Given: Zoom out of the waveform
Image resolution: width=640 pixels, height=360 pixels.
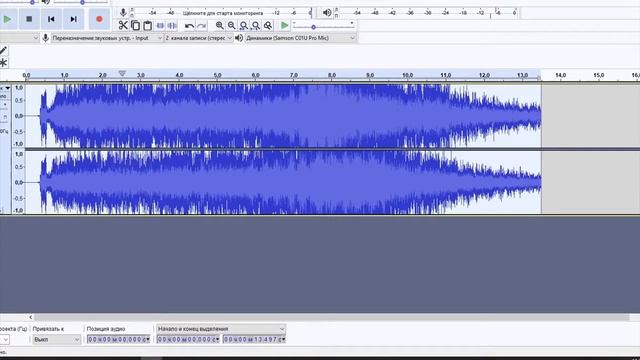Looking at the screenshot, I should pyautogui.click(x=231, y=25).
